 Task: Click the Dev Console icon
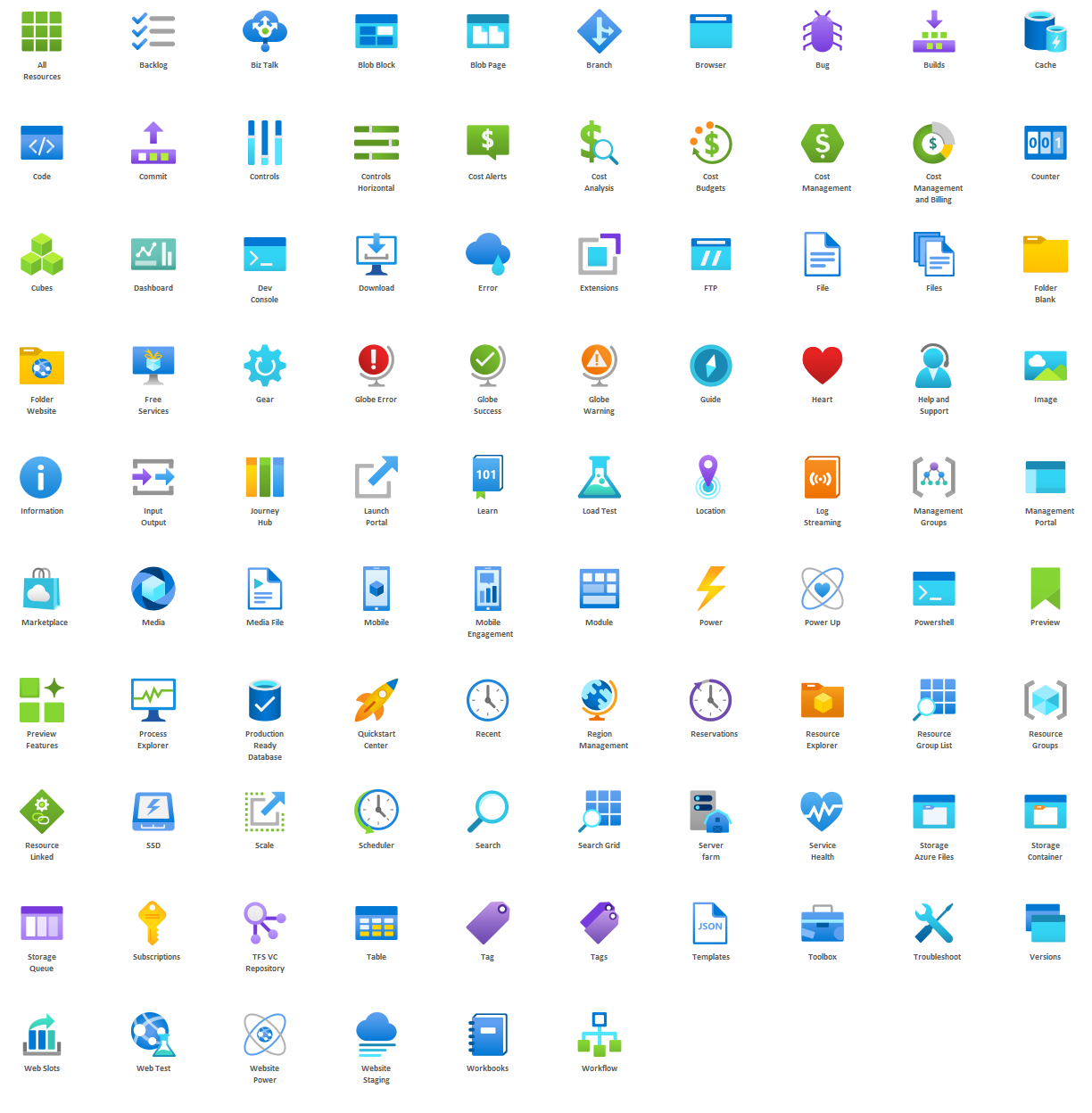tap(265, 254)
